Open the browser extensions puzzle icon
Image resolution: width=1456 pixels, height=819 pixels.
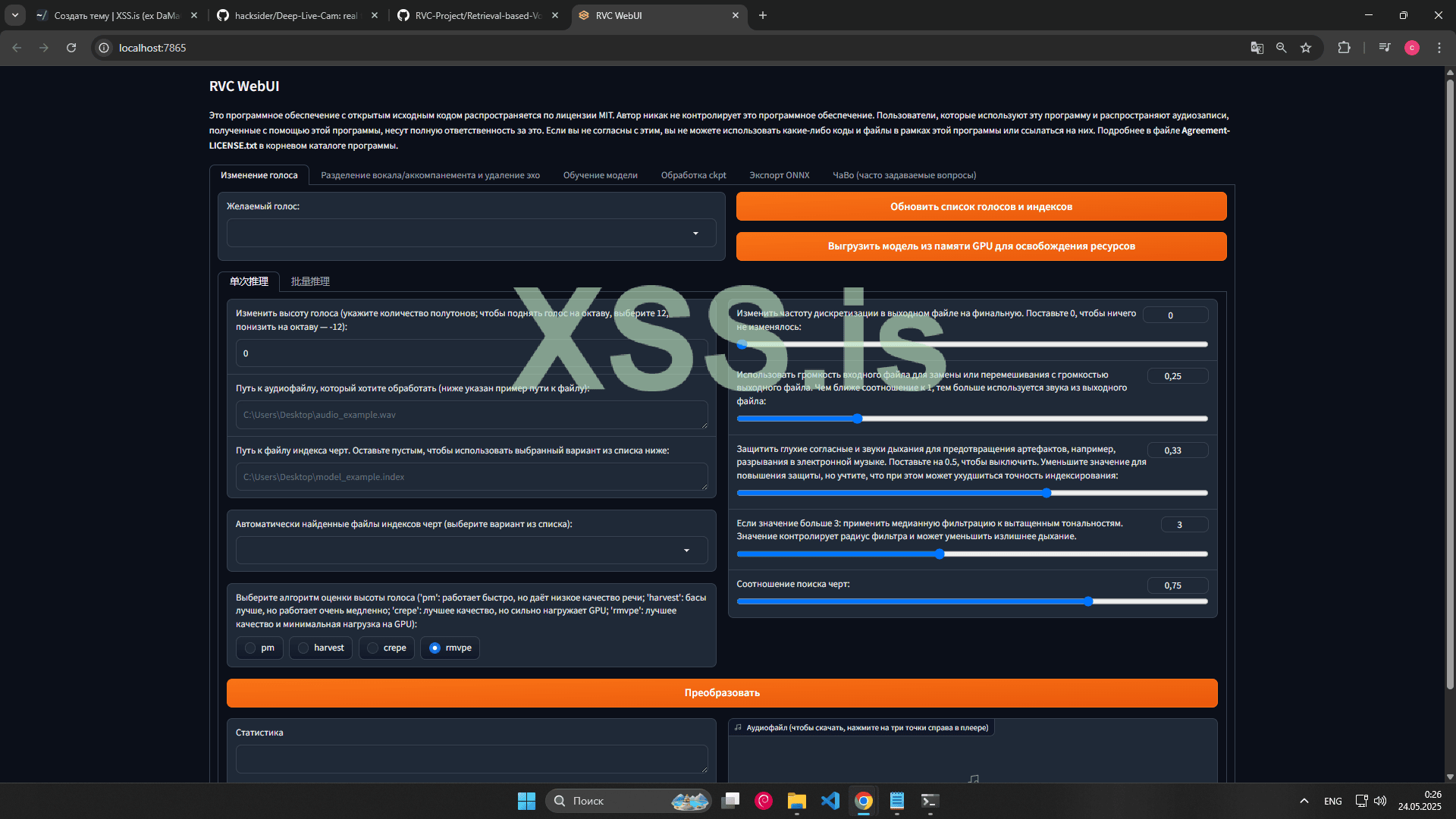pos(1344,48)
